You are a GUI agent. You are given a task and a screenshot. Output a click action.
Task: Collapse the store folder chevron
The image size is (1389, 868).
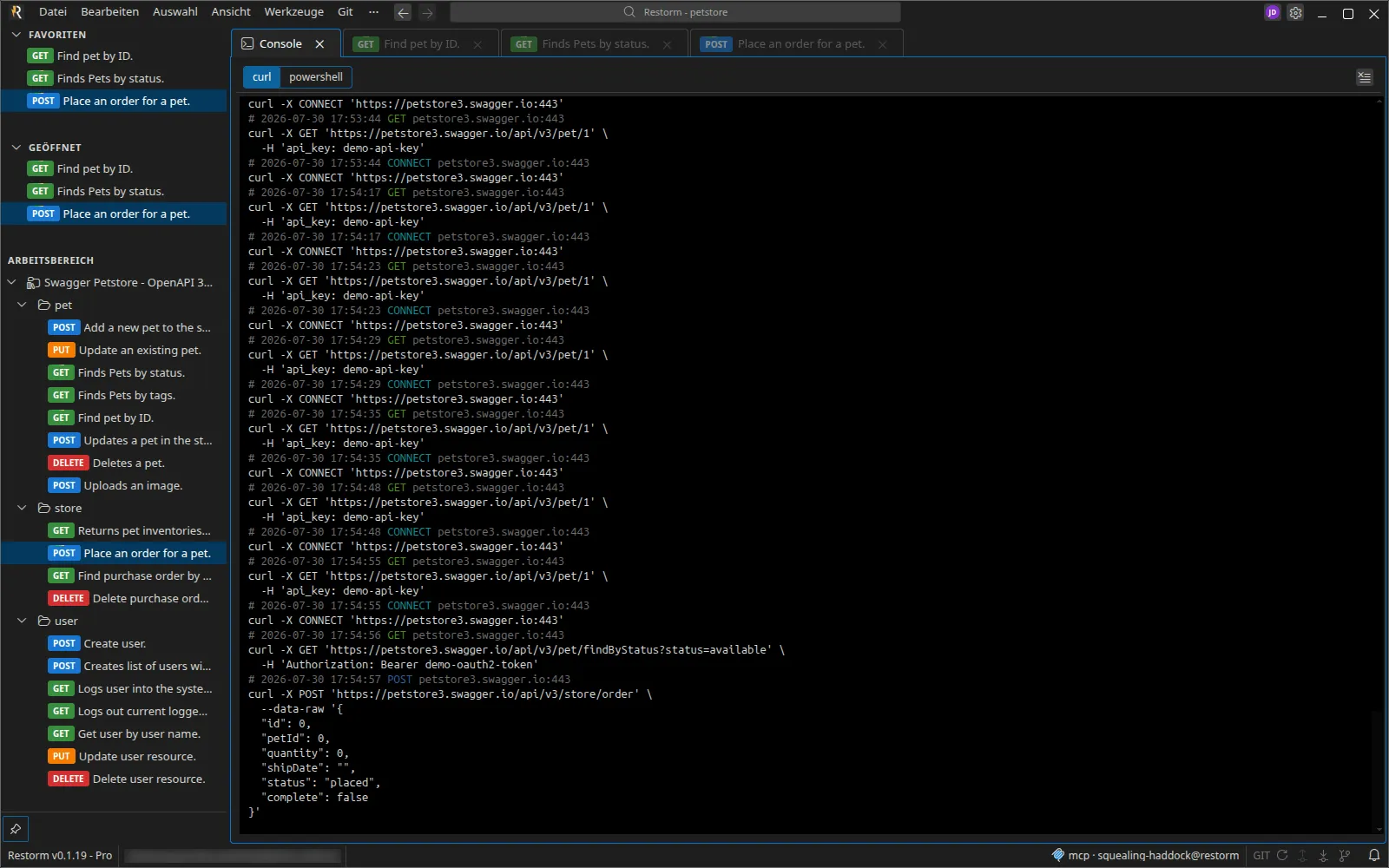(x=23, y=509)
